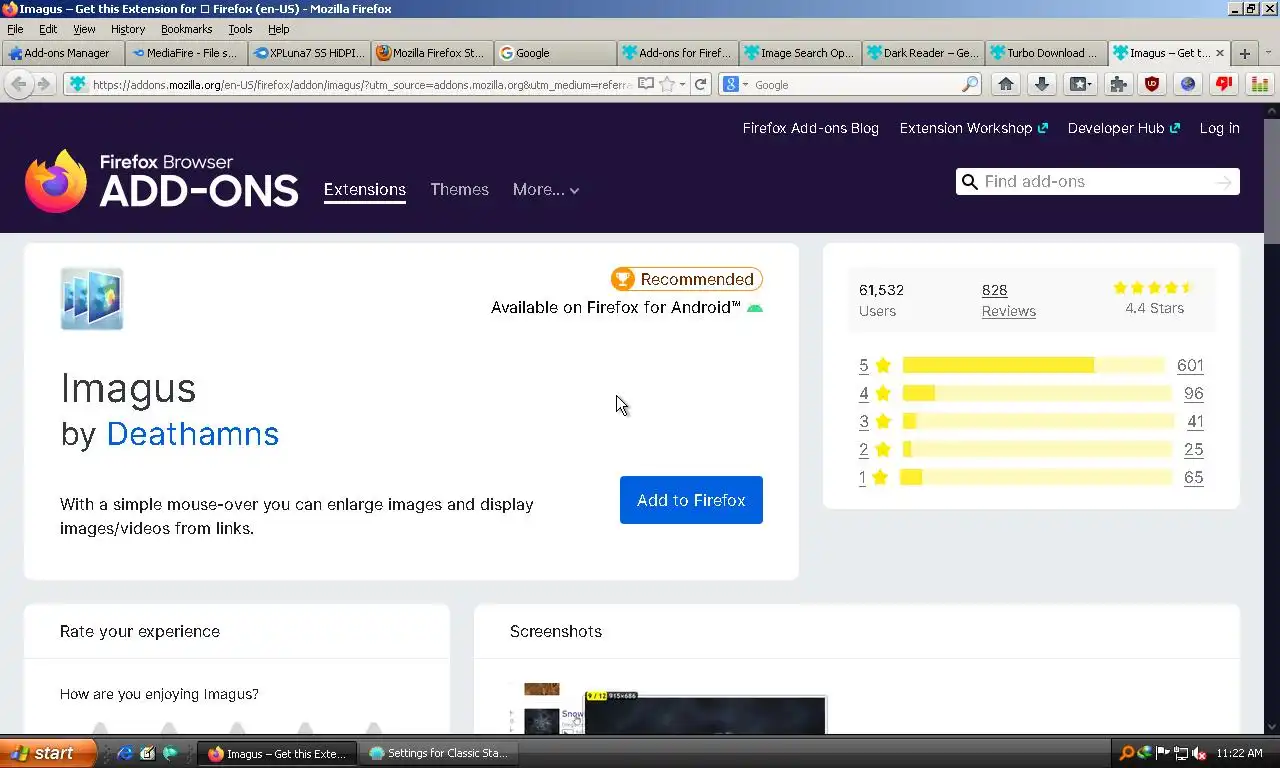Screen dimensions: 1280x768
Task: Expand the More... dropdown in the header
Action: tap(546, 190)
